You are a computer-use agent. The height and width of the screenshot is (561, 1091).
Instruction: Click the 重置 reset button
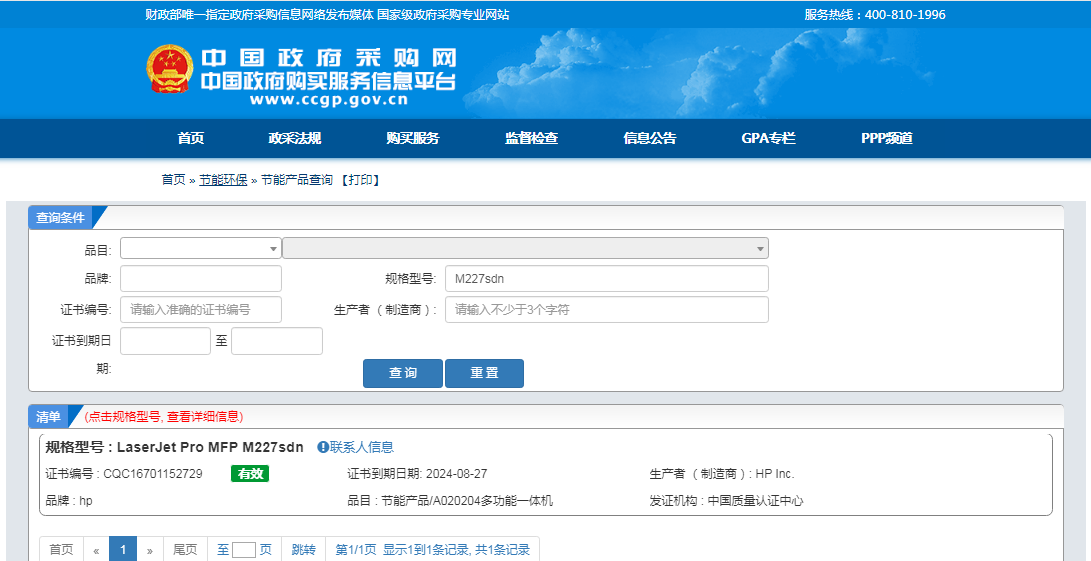(x=484, y=373)
